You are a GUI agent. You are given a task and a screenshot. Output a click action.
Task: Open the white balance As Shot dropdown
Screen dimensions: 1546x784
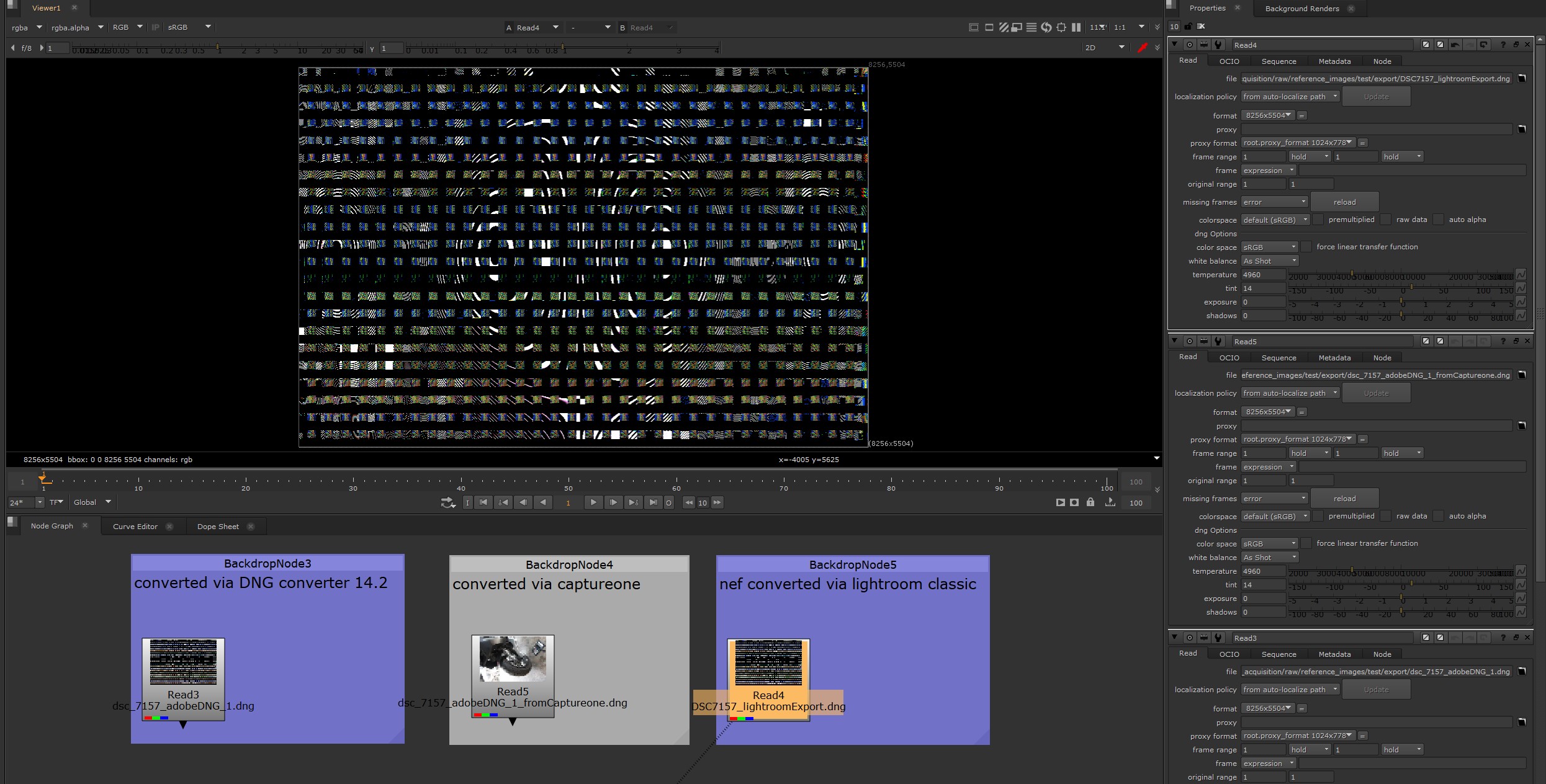click(1269, 261)
